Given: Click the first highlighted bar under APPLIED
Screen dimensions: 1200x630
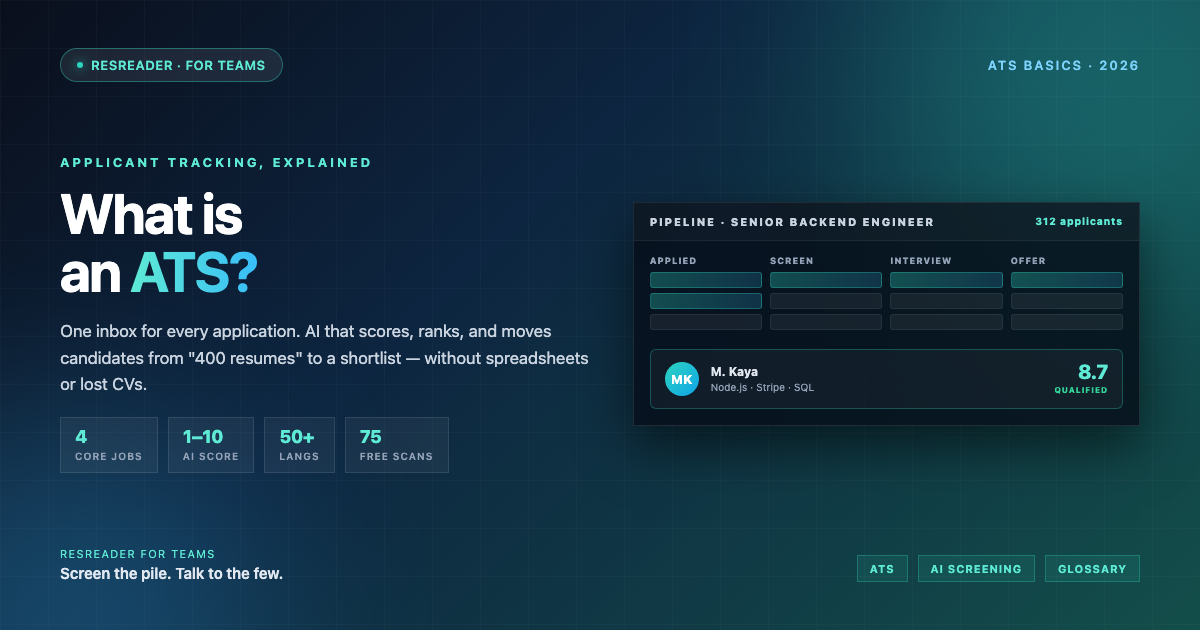Looking at the screenshot, I should 706,280.
